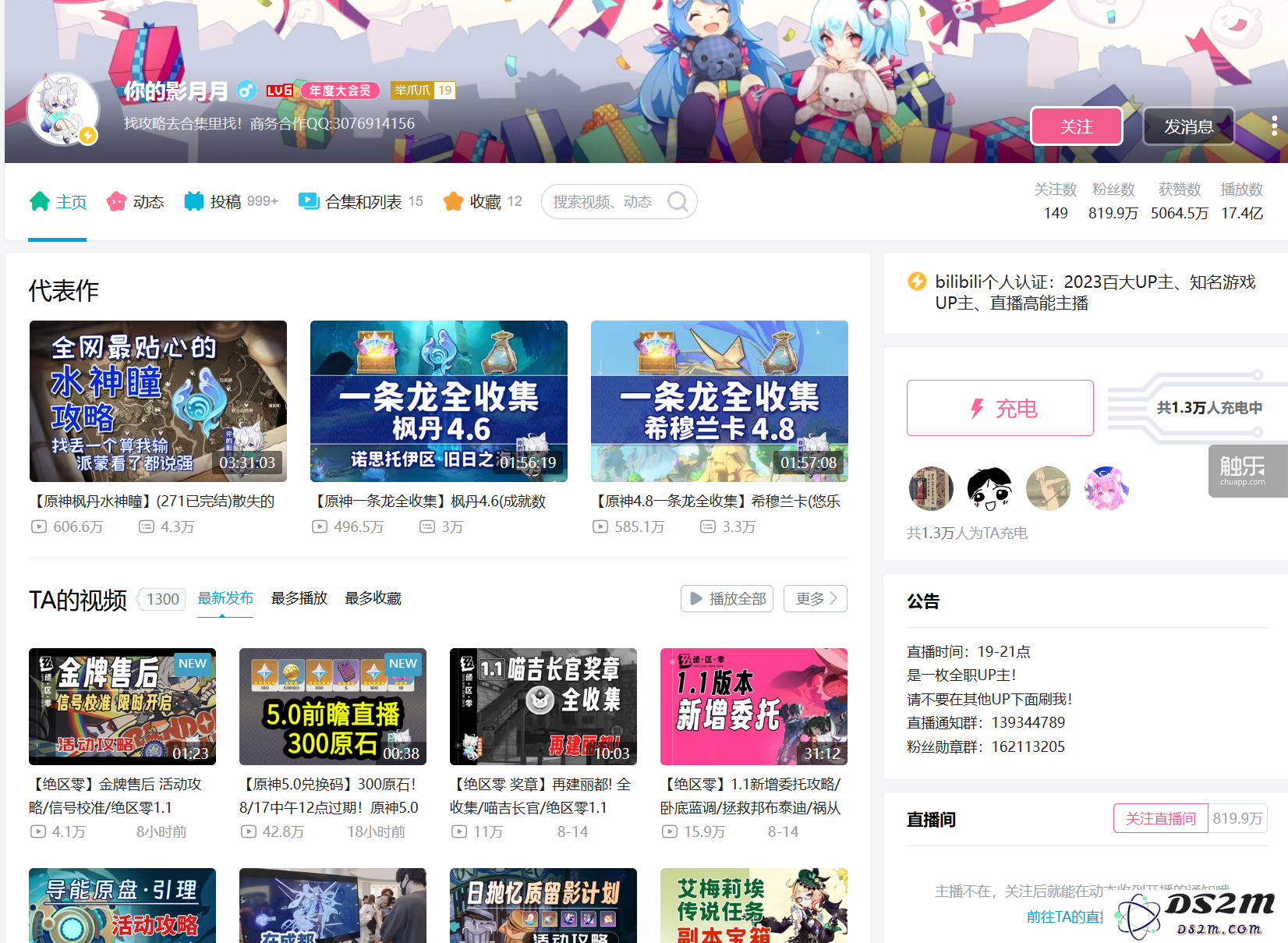
Task: Click the video count badge 1300
Action: pos(163,599)
